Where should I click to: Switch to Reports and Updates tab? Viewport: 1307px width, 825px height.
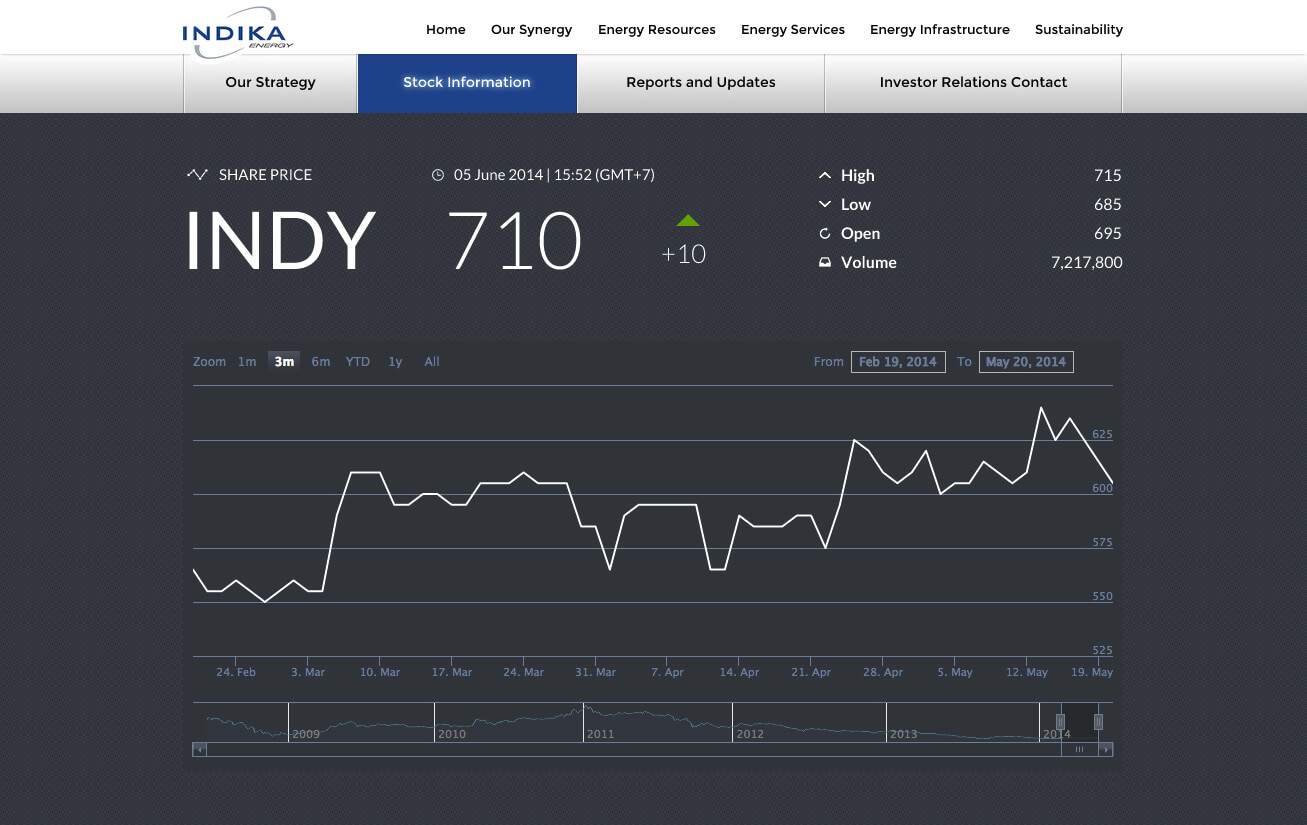[x=701, y=83]
